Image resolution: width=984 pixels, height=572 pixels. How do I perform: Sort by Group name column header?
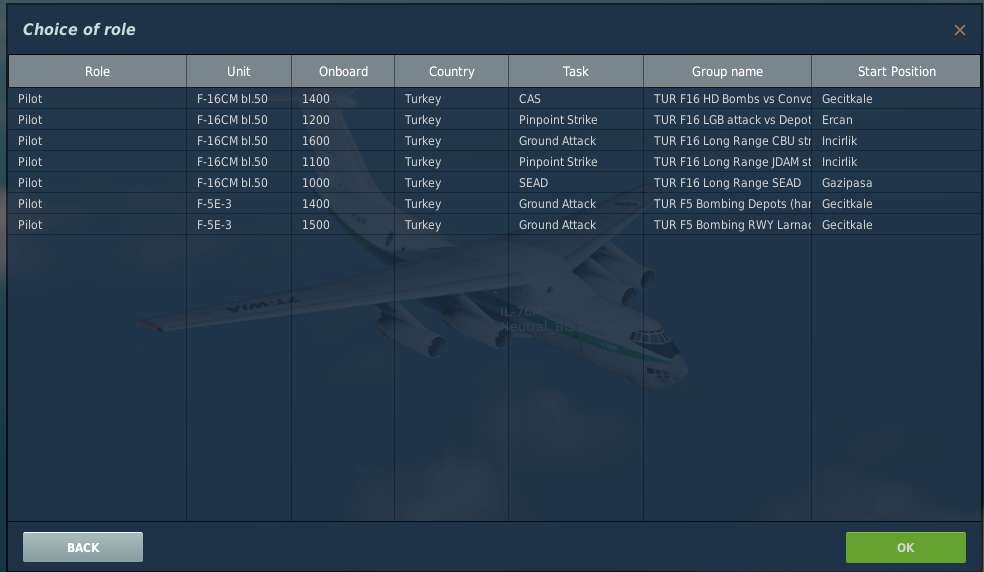[x=727, y=72]
